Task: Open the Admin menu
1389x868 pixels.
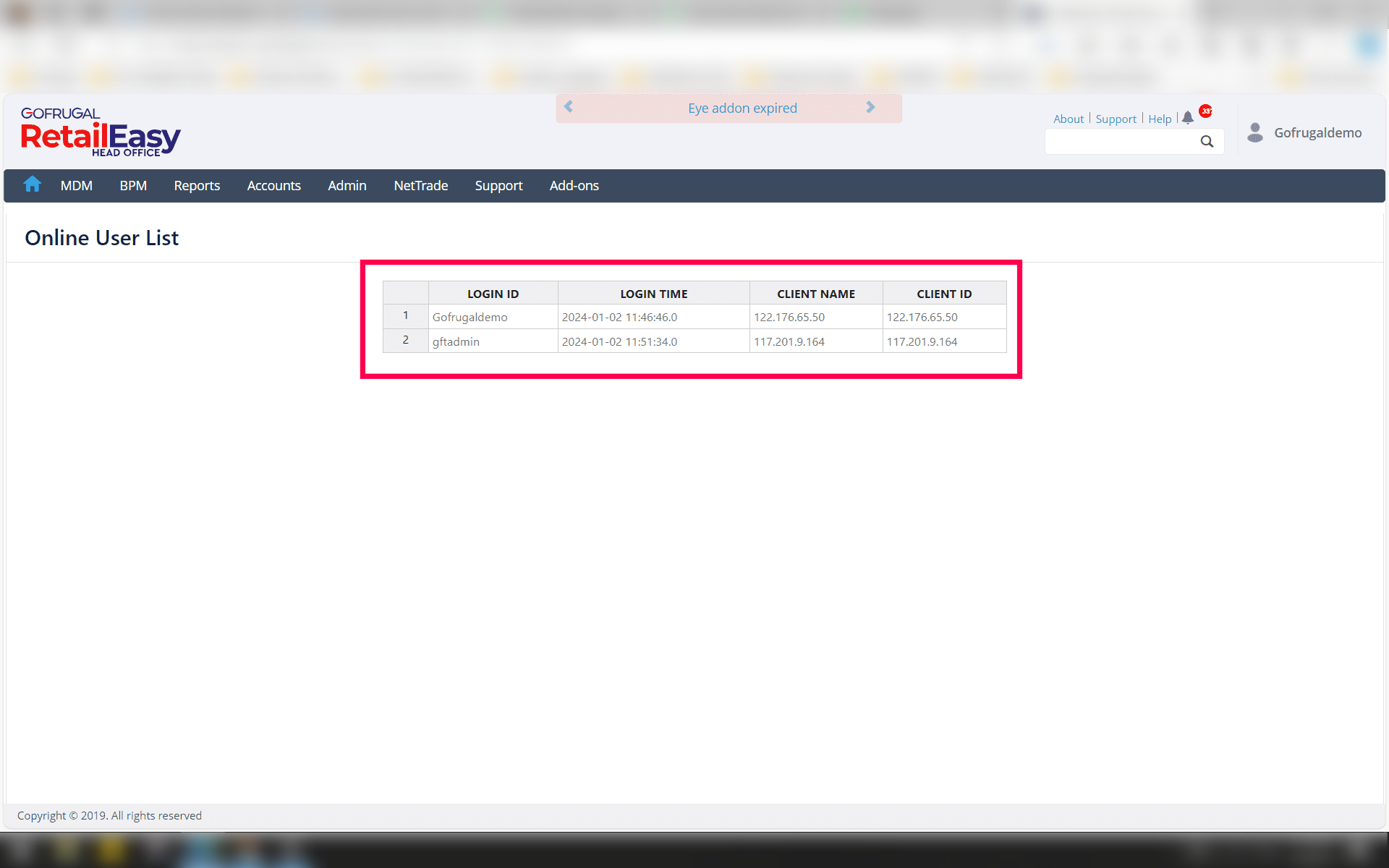Action: coord(347,186)
